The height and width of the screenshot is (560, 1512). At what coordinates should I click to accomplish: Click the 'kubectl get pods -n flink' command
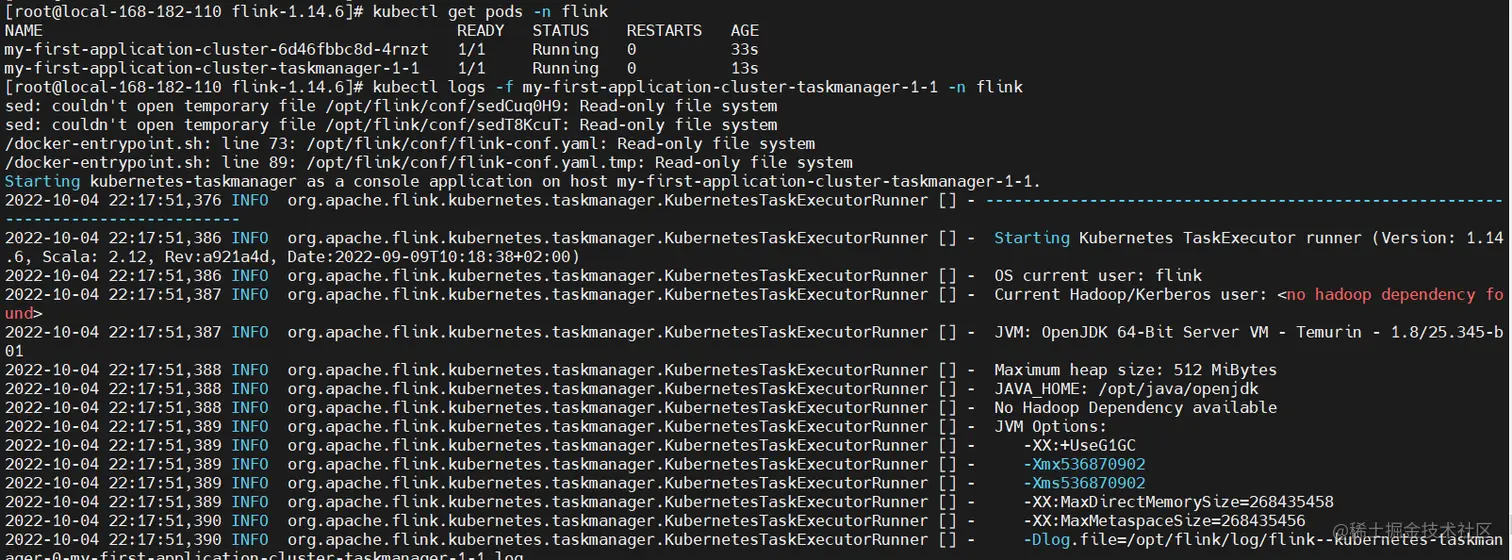(x=490, y=12)
